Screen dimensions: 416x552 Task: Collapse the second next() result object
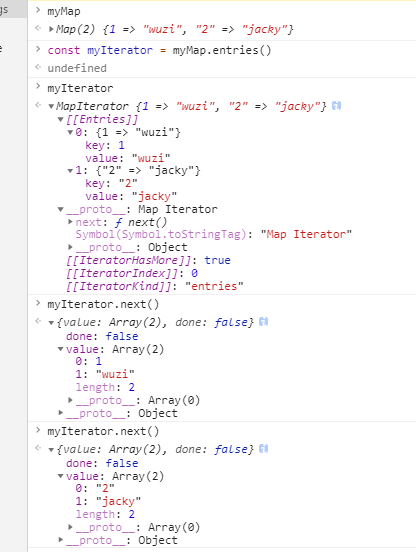[51, 450]
